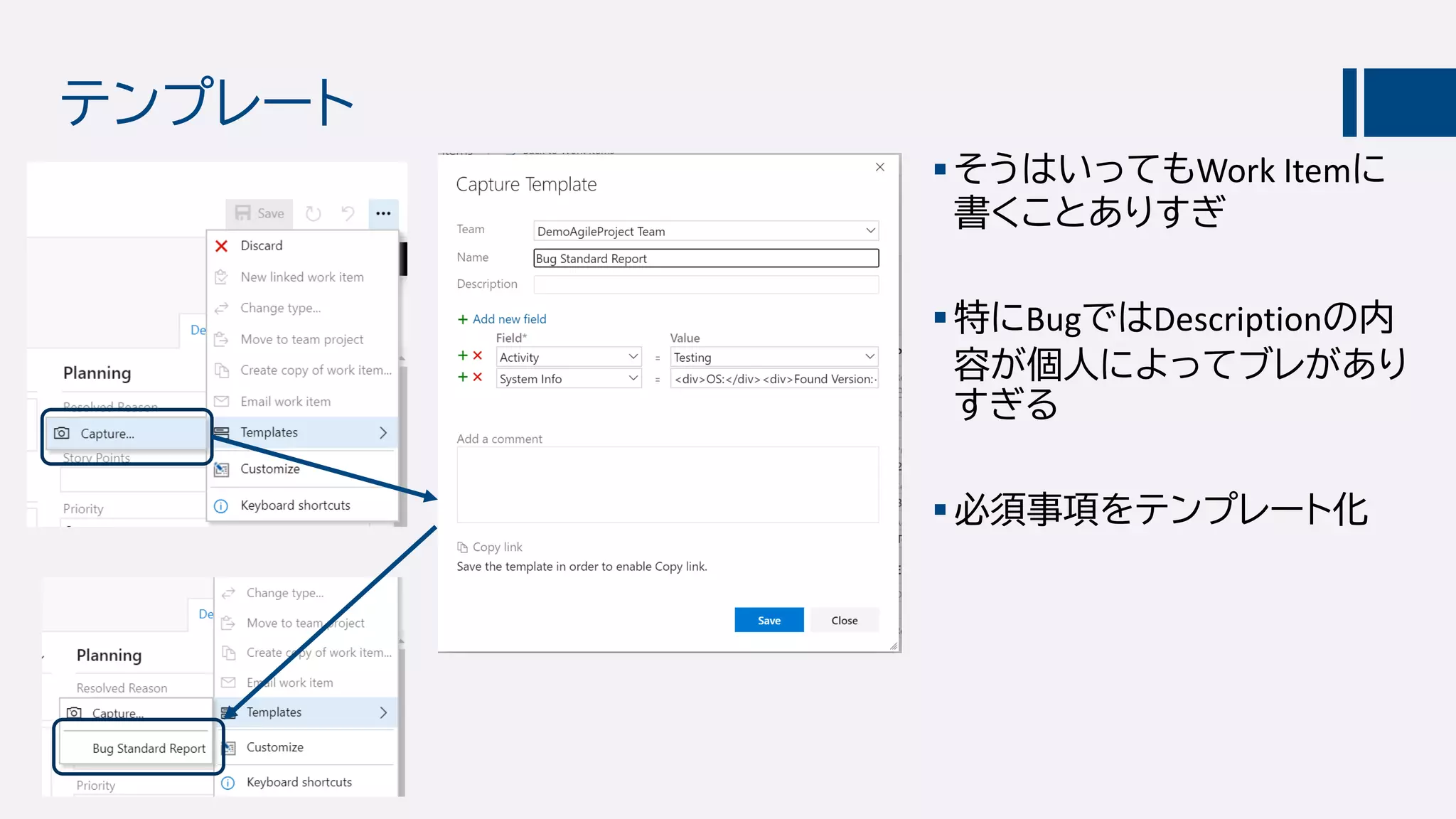The height and width of the screenshot is (819, 1456).
Task: Click the Description input field
Action: 706,284
